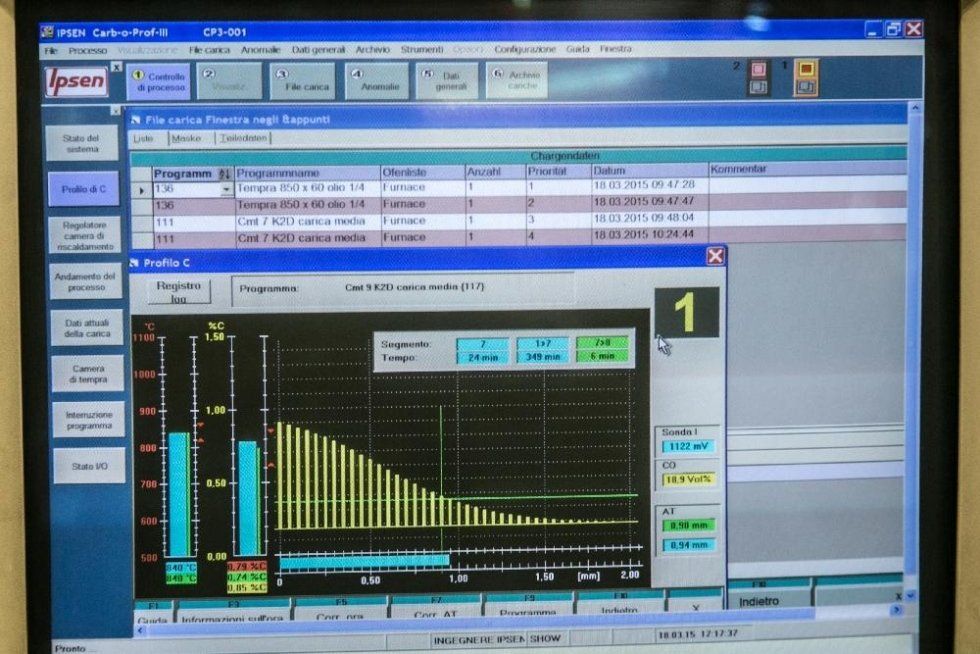Click the F9 Programma button
This screenshot has width=980, height=654.
click(x=528, y=607)
